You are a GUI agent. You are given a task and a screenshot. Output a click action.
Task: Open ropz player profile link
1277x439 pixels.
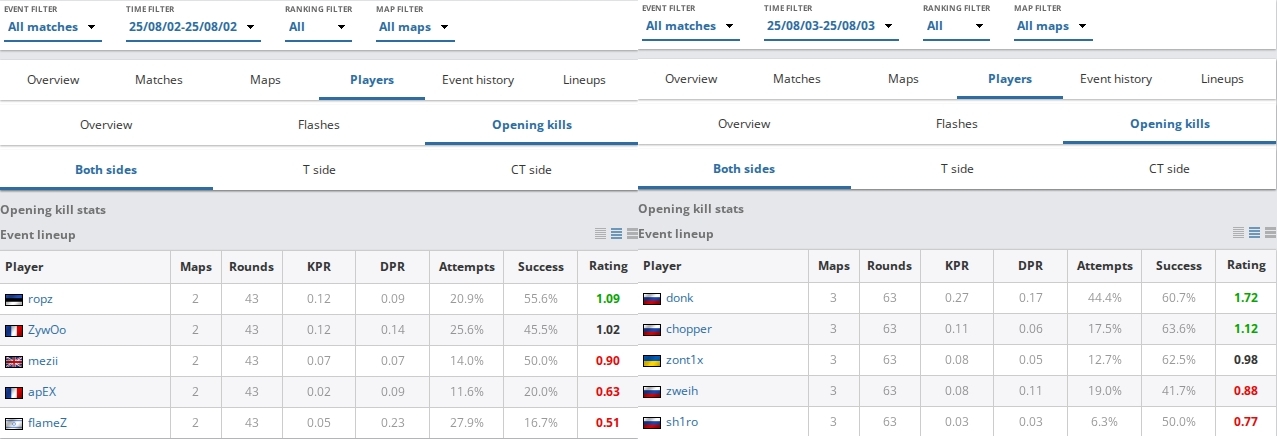40,298
